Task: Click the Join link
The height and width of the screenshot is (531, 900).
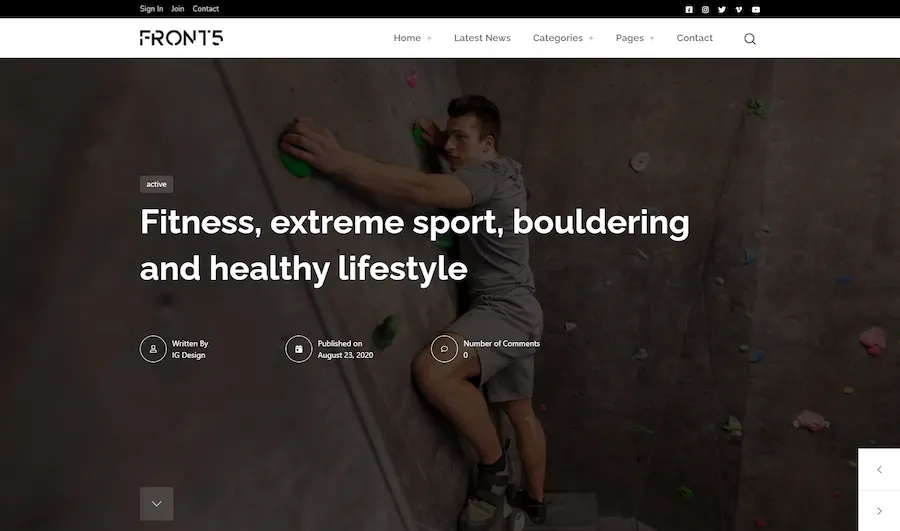Action: [177, 9]
